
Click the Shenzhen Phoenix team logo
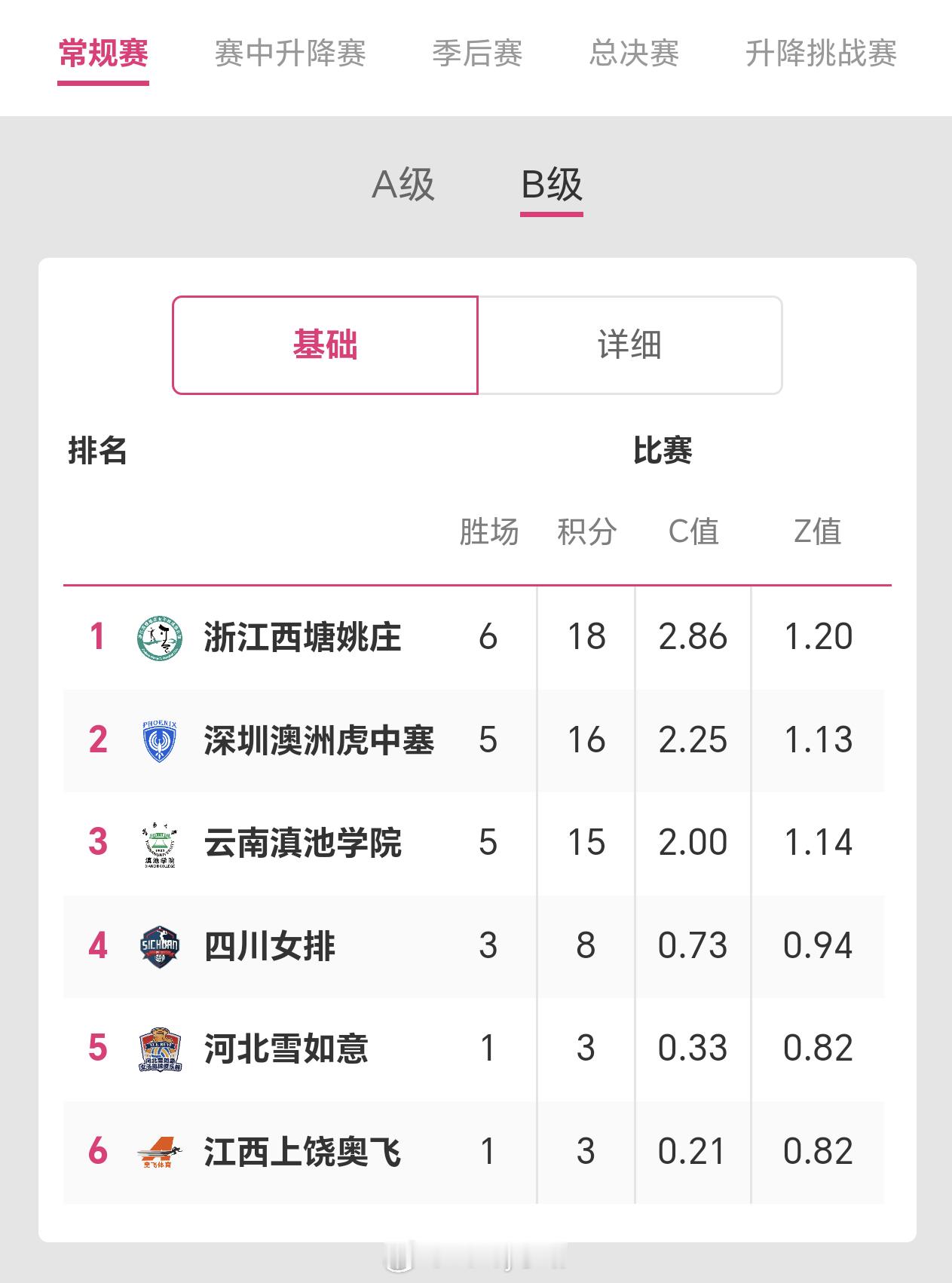[160, 740]
